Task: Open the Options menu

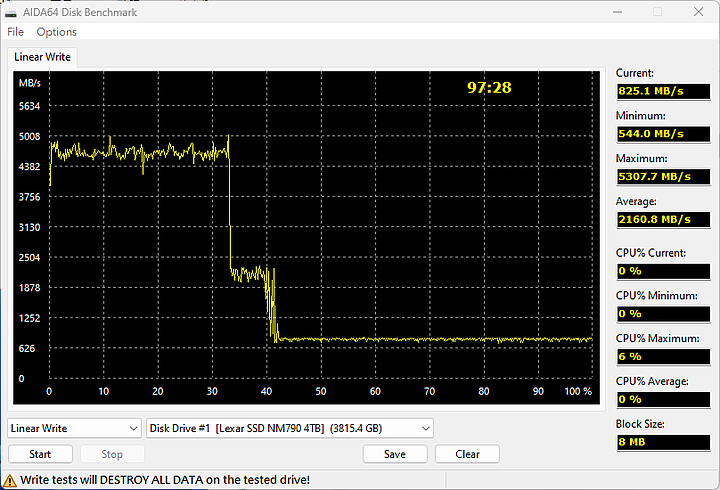Action: tap(56, 32)
